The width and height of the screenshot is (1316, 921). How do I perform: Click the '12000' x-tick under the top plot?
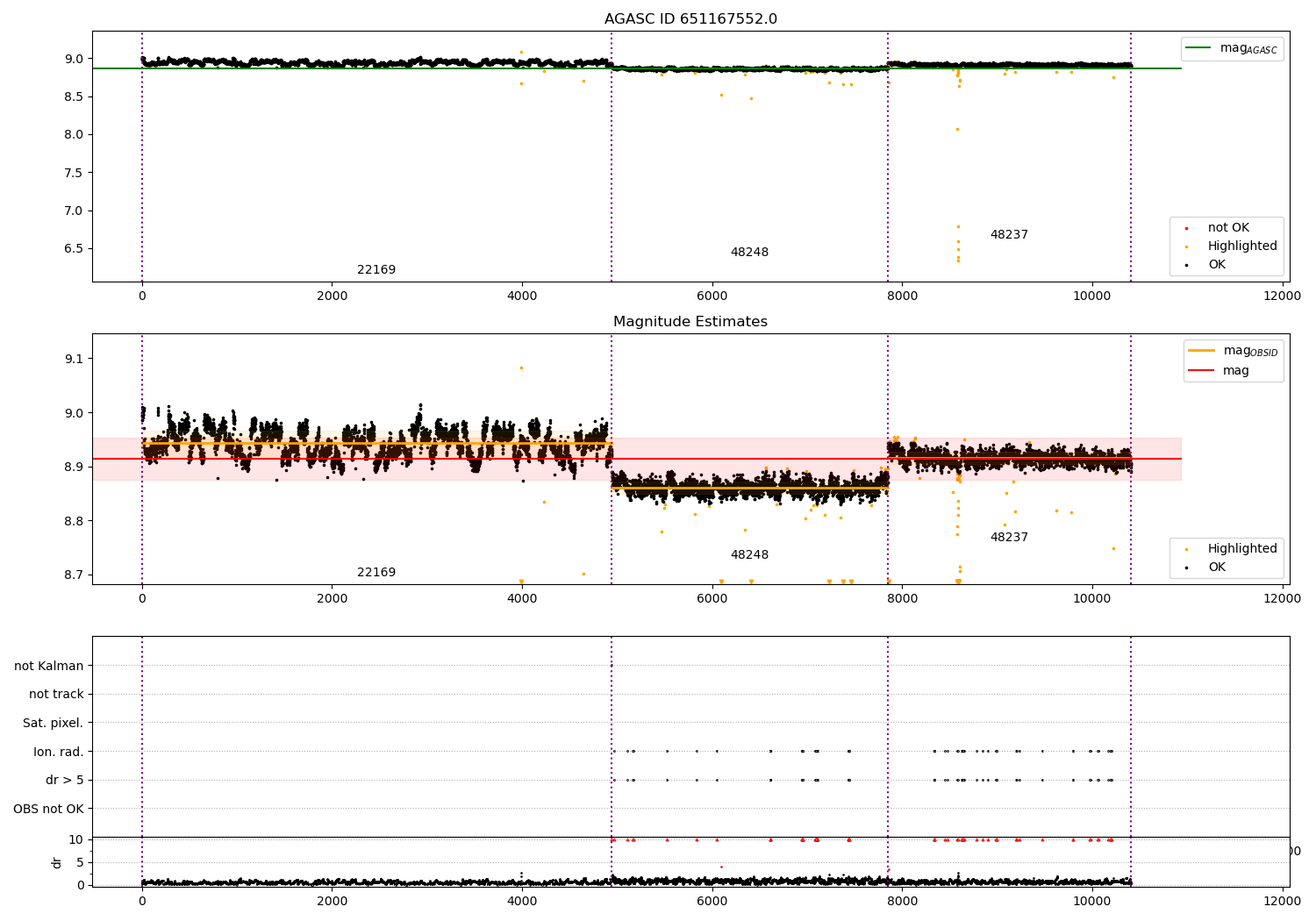pyautogui.click(x=1282, y=296)
